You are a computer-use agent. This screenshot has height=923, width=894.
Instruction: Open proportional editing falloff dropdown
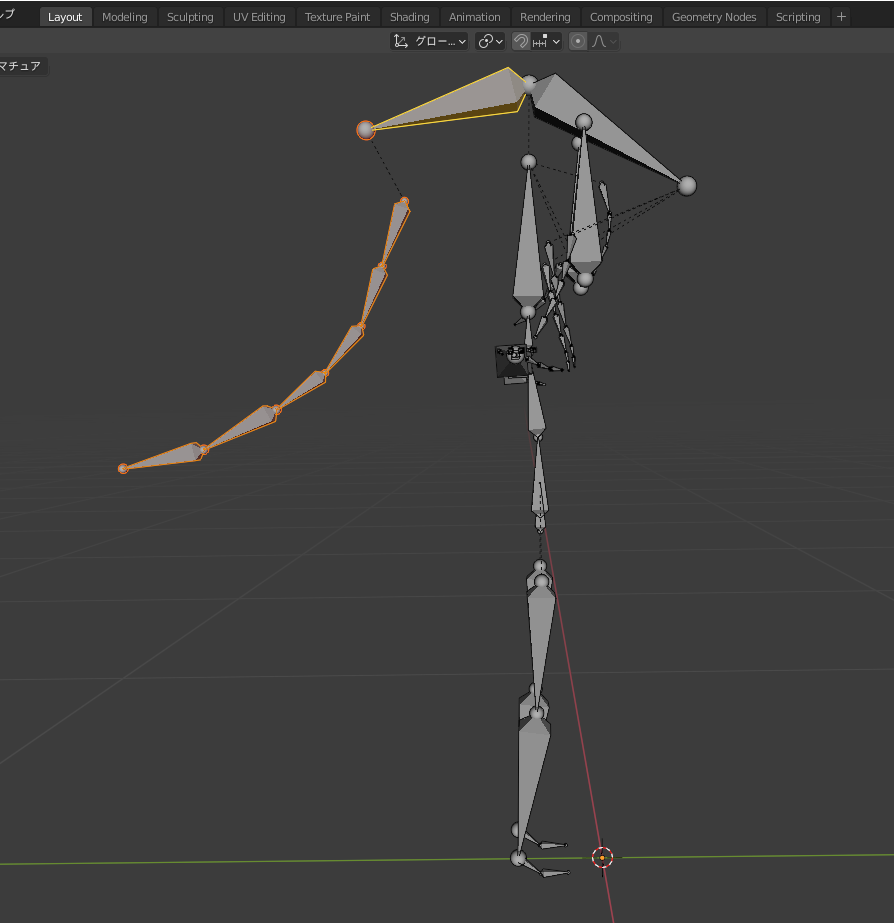[604, 41]
